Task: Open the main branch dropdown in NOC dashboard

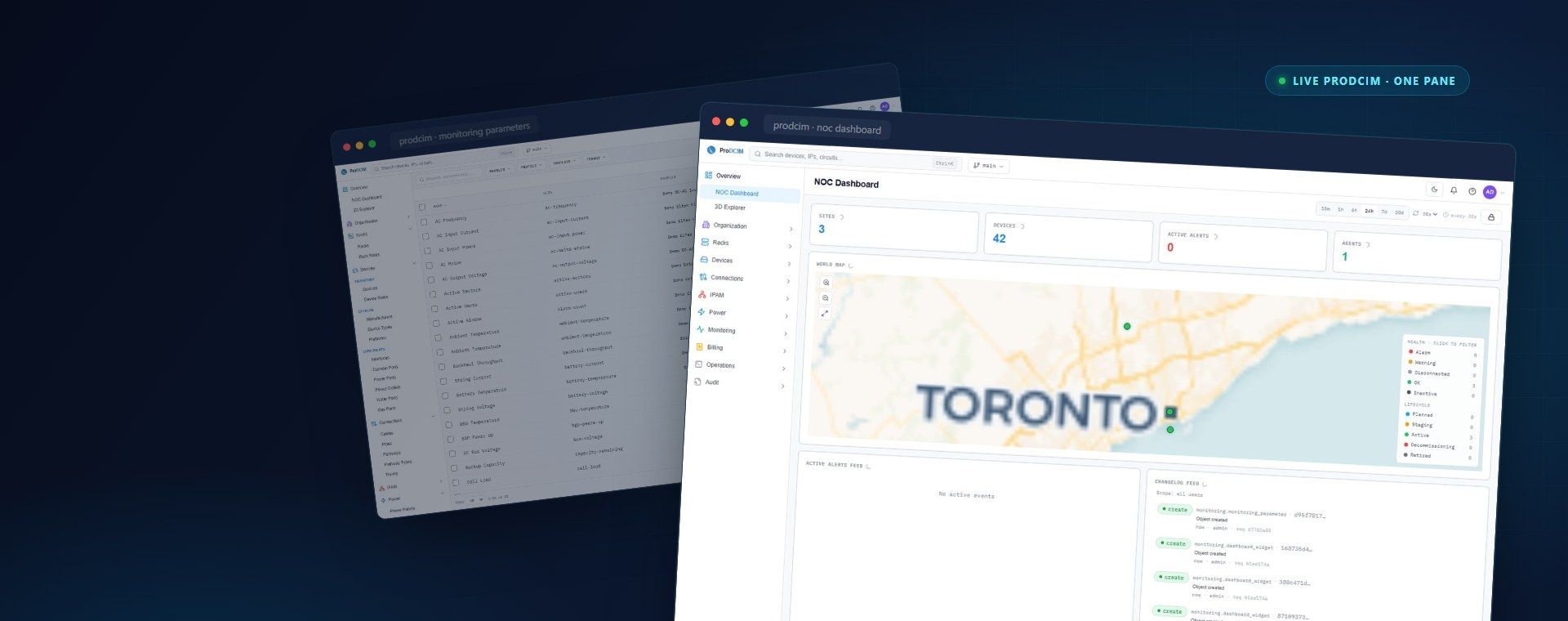Action: pyautogui.click(x=989, y=165)
